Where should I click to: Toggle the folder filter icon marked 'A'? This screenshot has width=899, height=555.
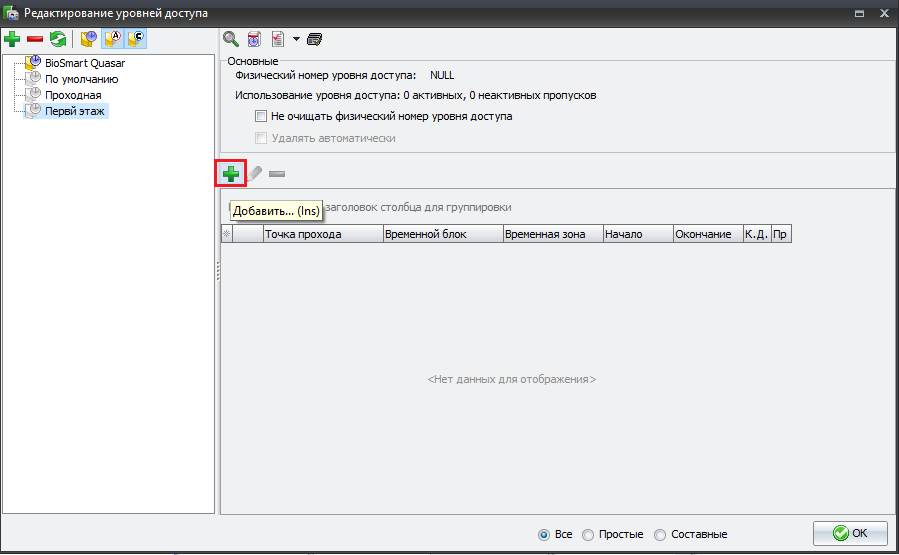coord(113,39)
